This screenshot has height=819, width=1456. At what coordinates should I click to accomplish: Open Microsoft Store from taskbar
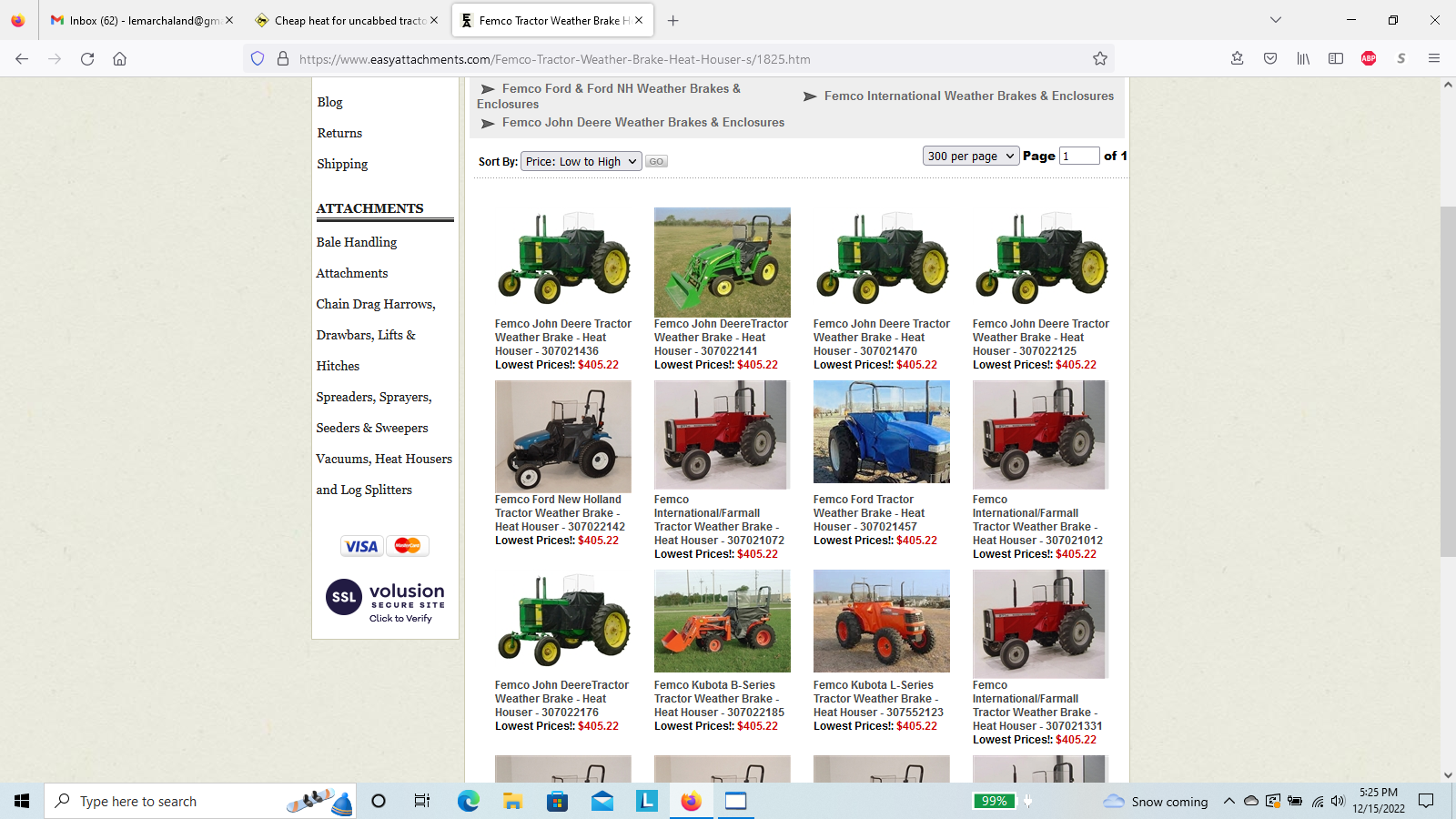(x=557, y=801)
